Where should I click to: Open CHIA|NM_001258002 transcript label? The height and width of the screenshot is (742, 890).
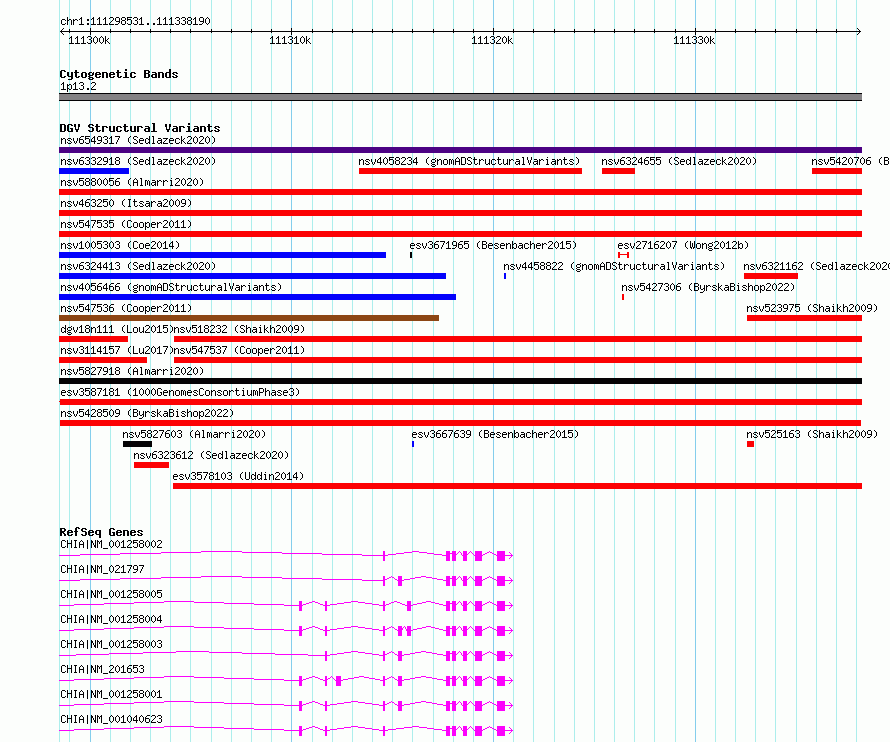[111, 544]
